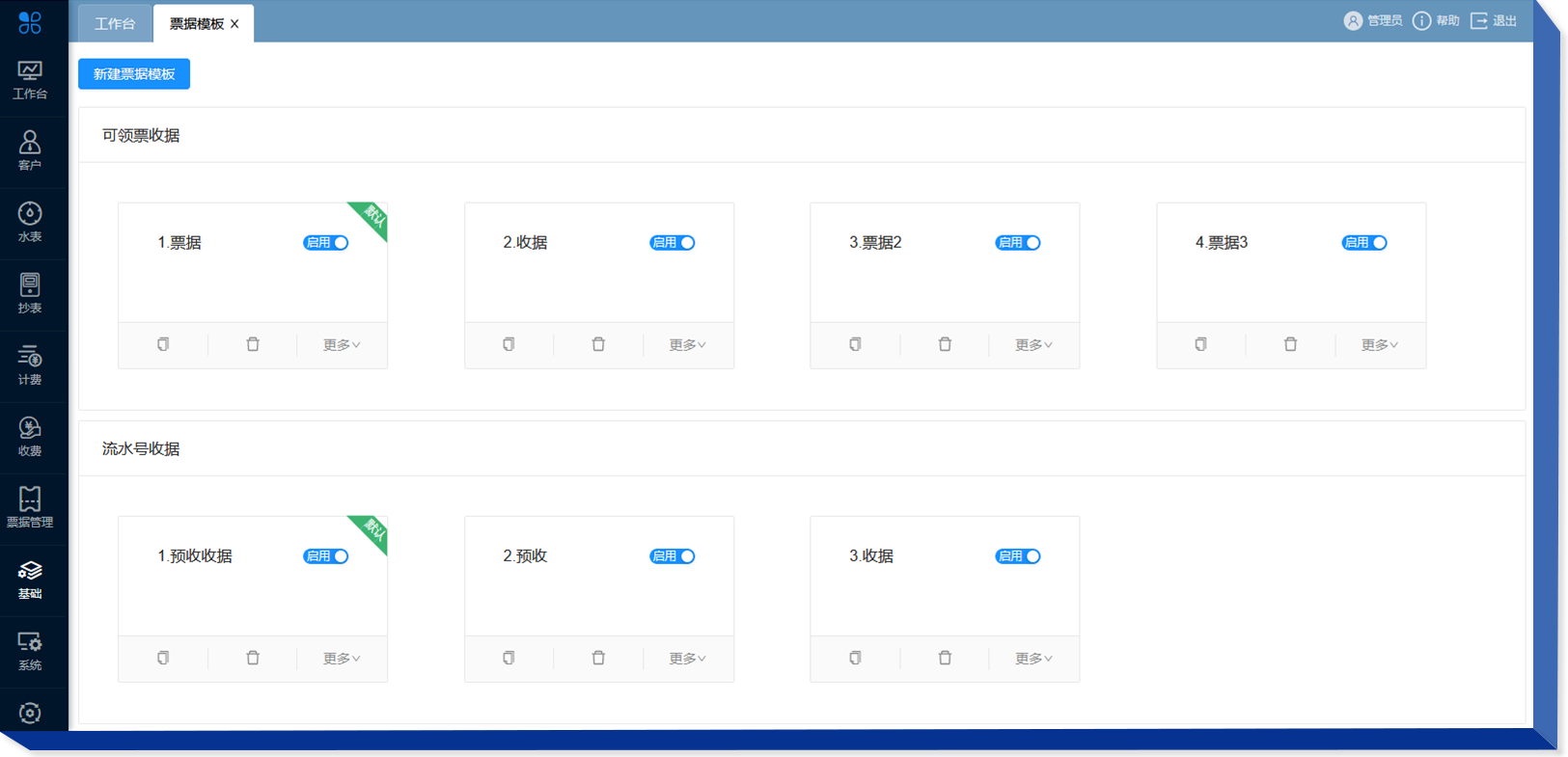Expand 更多 menu on 3.收据 card in 流水号收据
The width and height of the screenshot is (1568, 757).
(x=1033, y=659)
